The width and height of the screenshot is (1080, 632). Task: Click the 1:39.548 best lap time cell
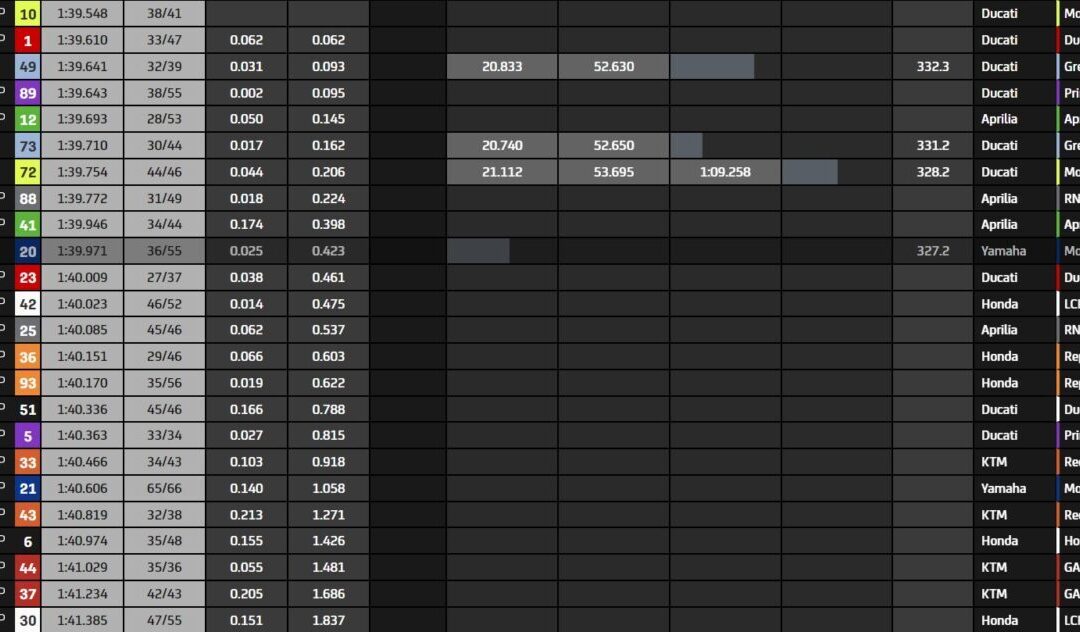(82, 14)
